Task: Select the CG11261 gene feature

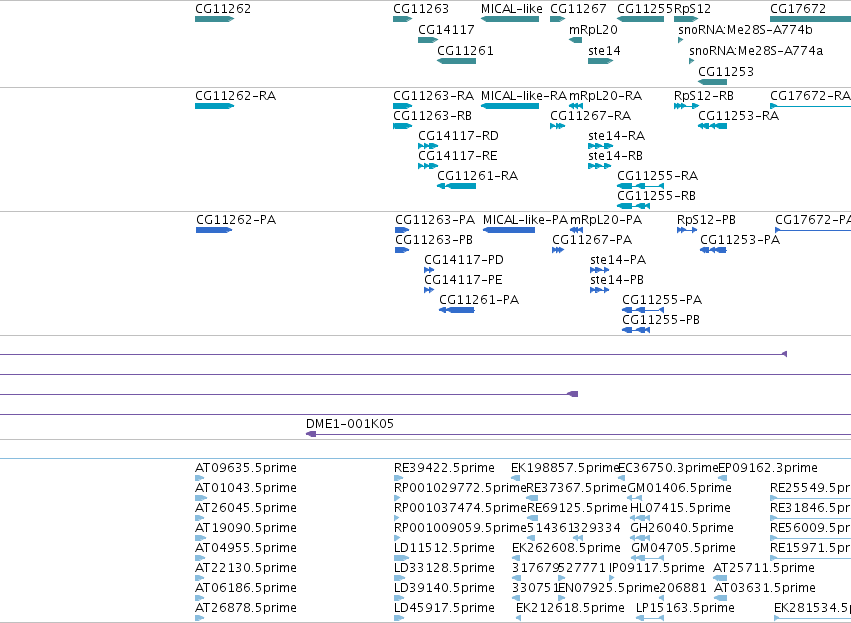Action: 456,61
